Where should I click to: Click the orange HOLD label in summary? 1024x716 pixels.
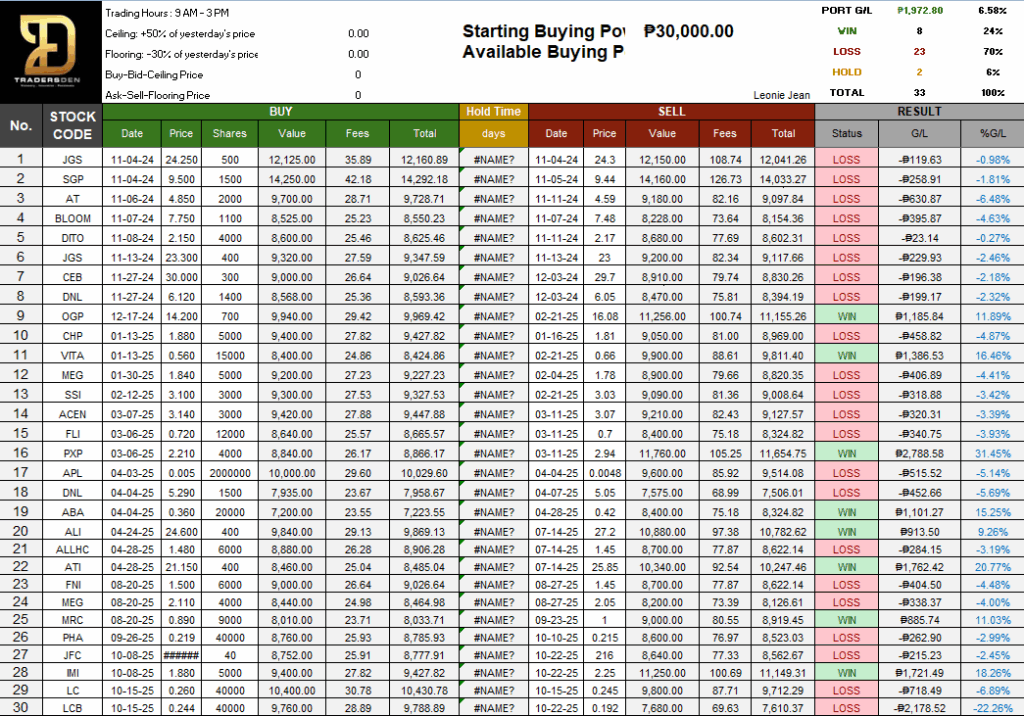(846, 72)
